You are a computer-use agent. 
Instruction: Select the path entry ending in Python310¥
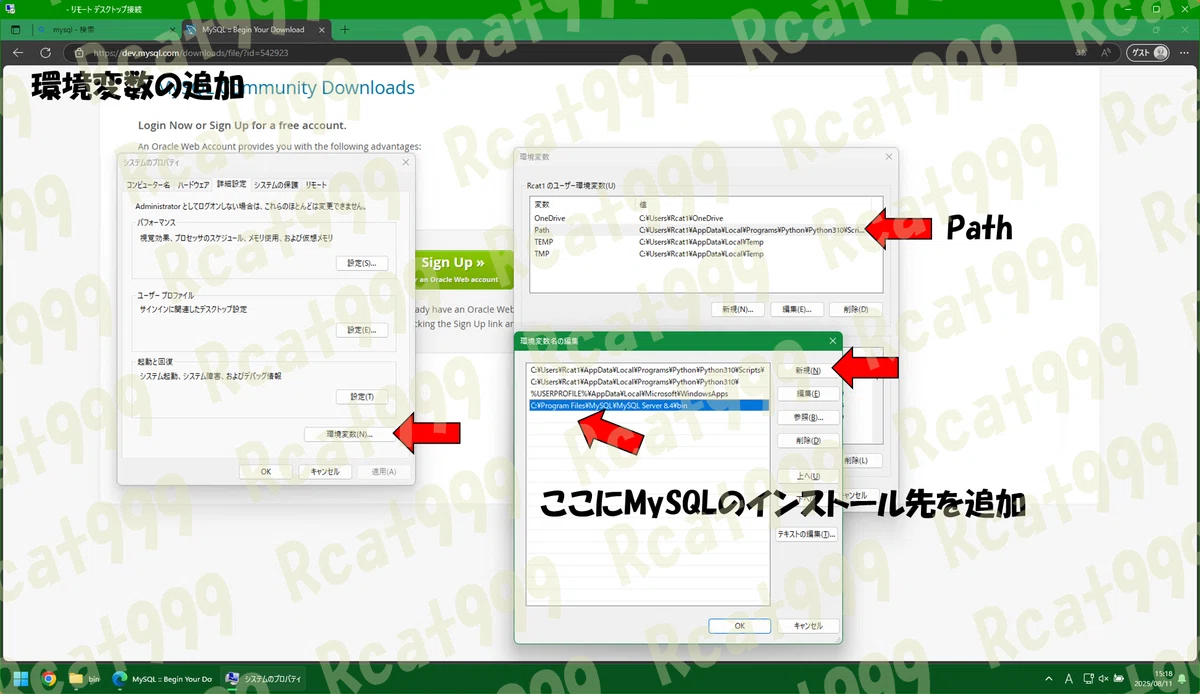pyautogui.click(x=647, y=382)
